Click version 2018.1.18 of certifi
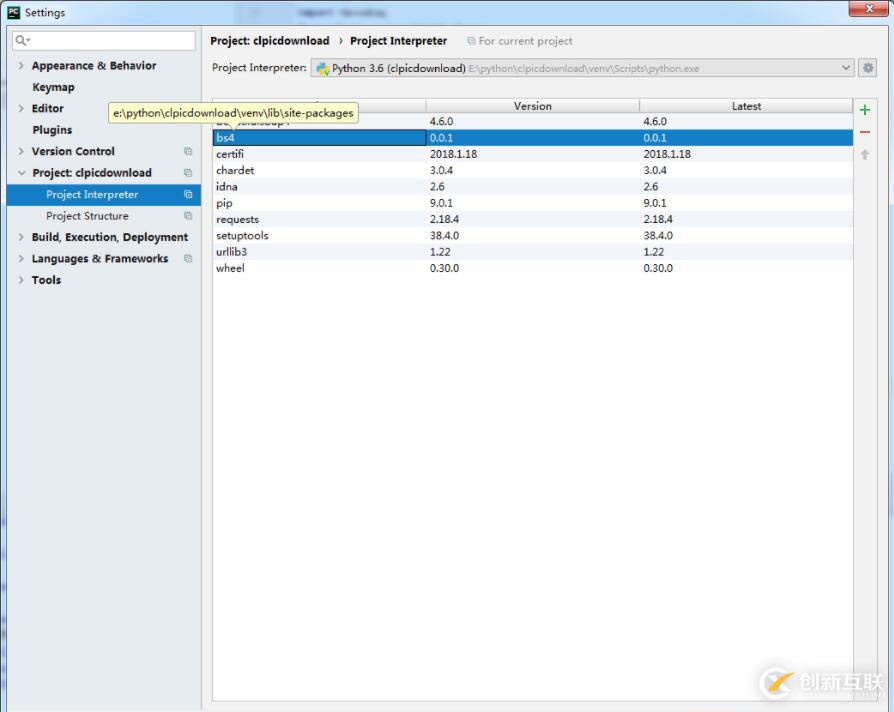The height and width of the screenshot is (712, 894). point(453,154)
